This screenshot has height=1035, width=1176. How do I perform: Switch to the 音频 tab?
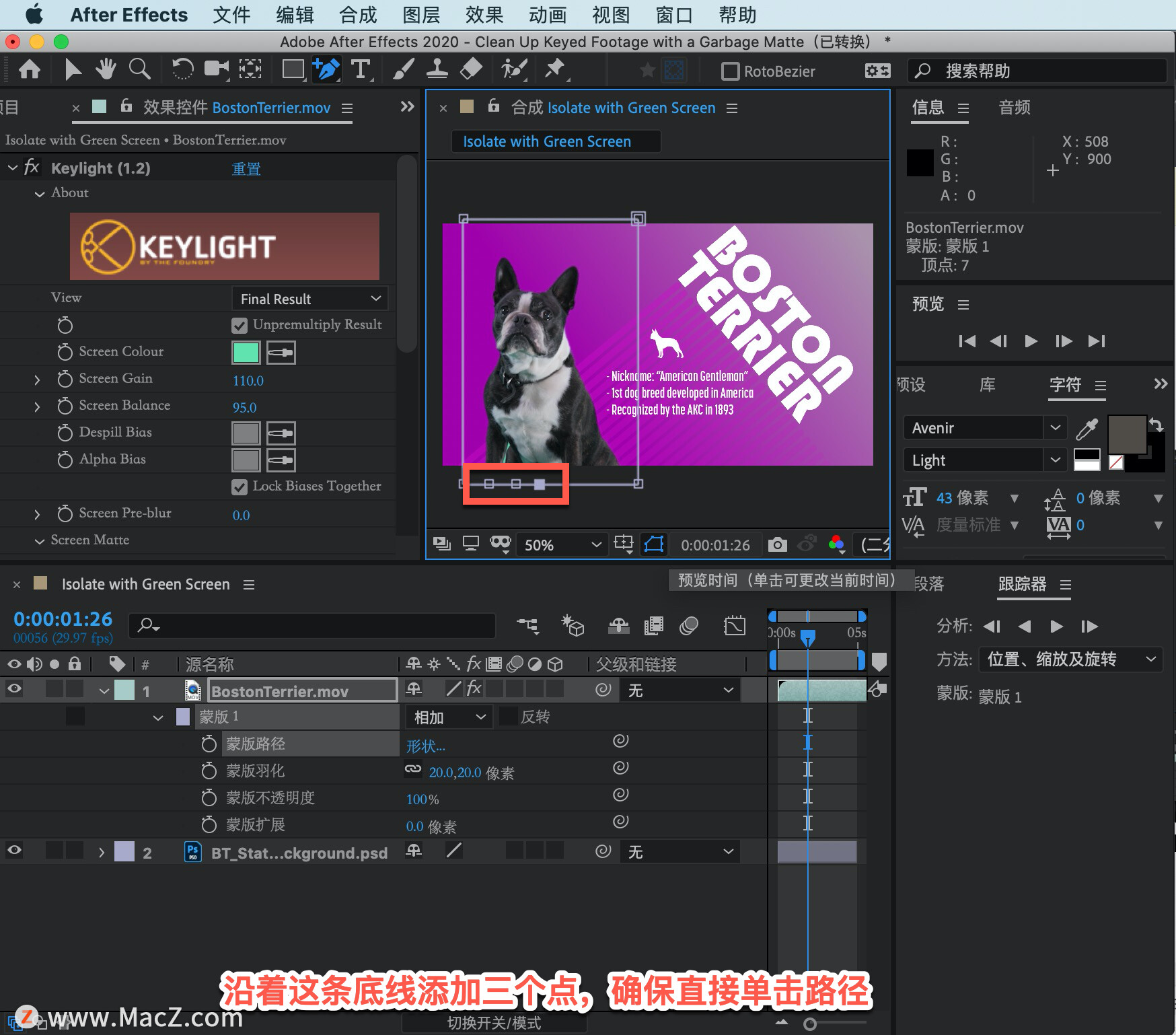pos(1014,108)
